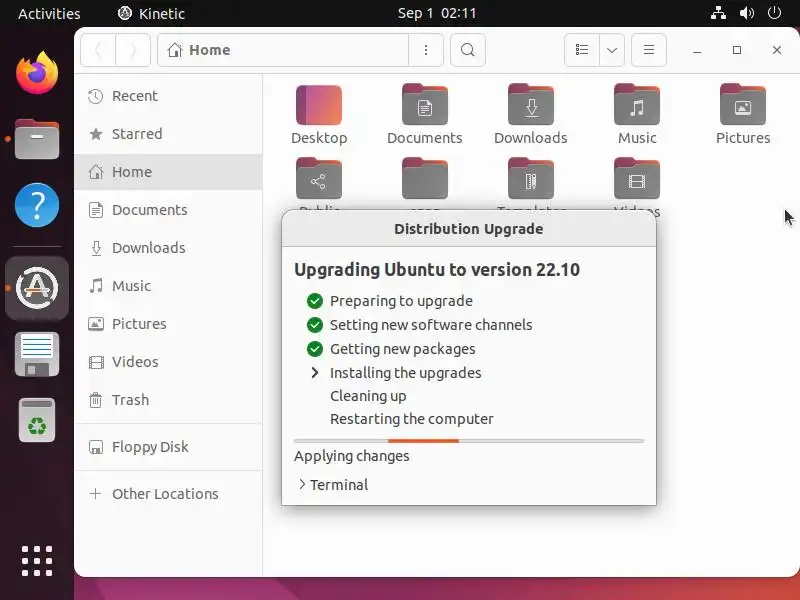Click 'Cleaning up' step text
The height and width of the screenshot is (600, 800).
(x=368, y=396)
